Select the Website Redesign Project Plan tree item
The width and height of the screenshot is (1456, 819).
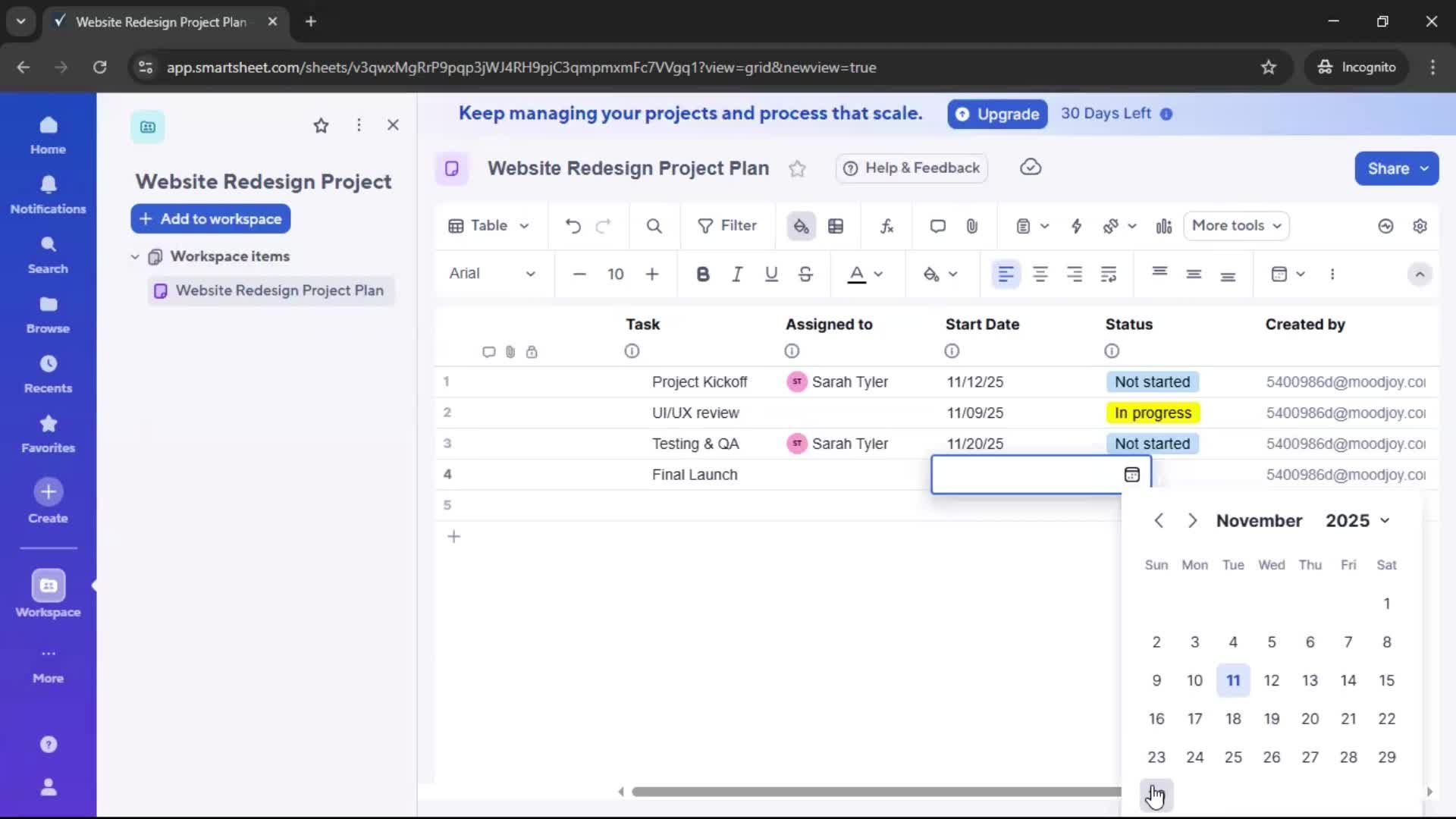pos(279,290)
